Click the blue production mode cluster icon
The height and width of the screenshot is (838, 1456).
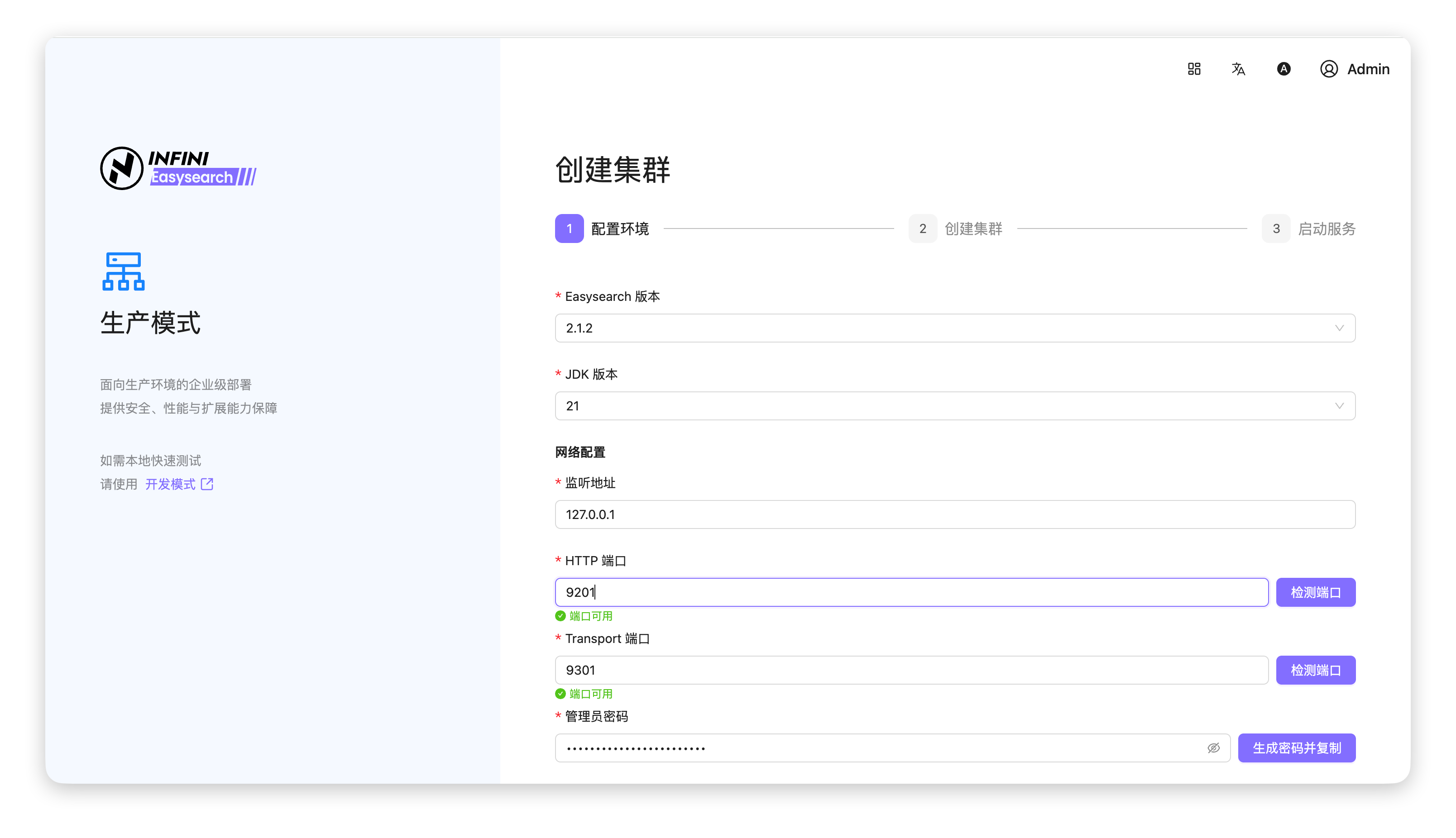(x=123, y=271)
